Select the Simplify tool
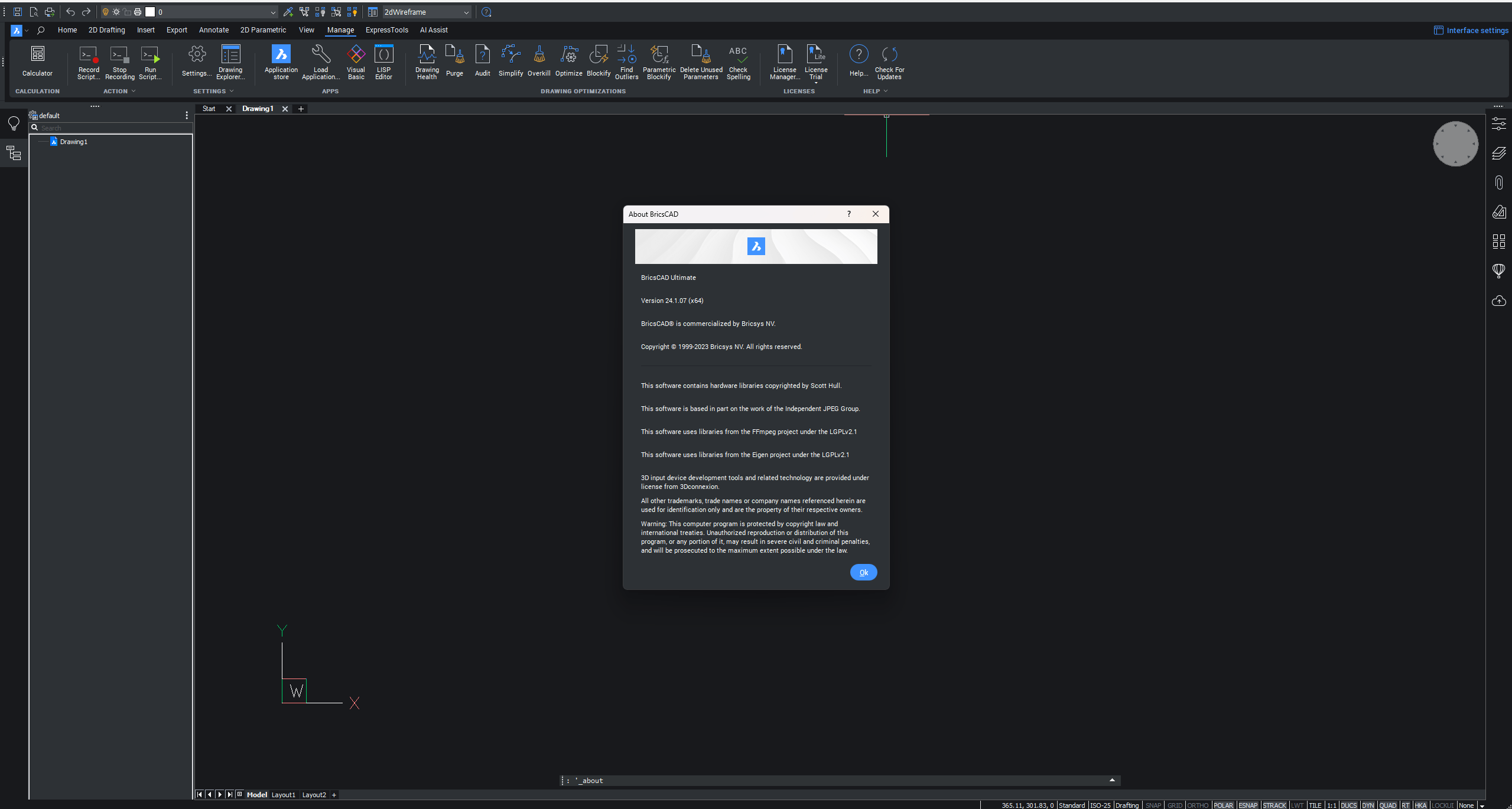 510,61
